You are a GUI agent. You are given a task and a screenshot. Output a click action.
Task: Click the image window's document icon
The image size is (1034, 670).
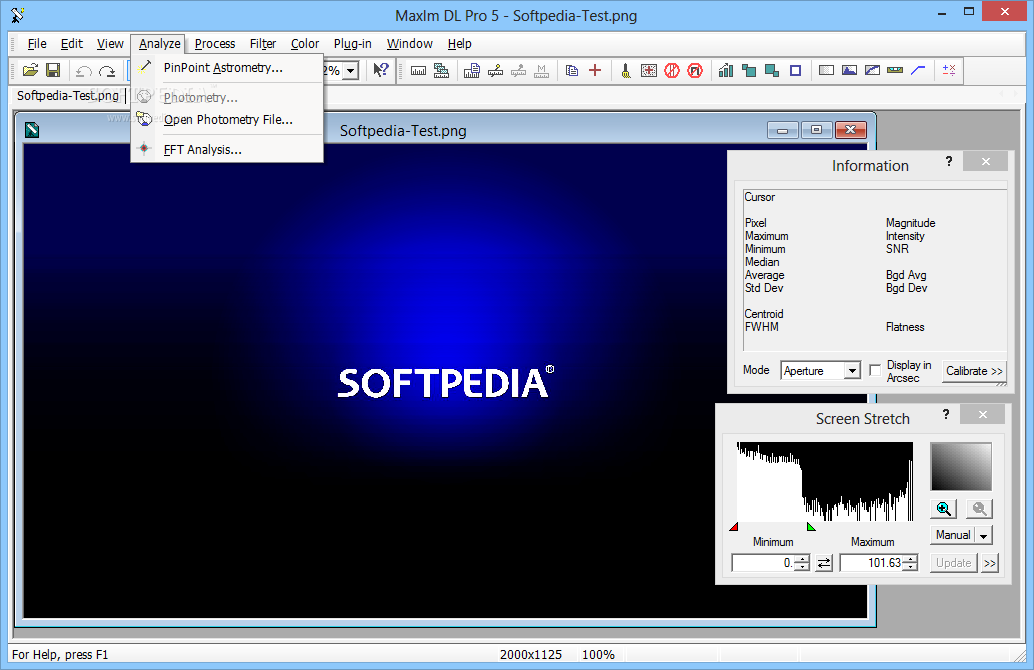[x=32, y=130]
